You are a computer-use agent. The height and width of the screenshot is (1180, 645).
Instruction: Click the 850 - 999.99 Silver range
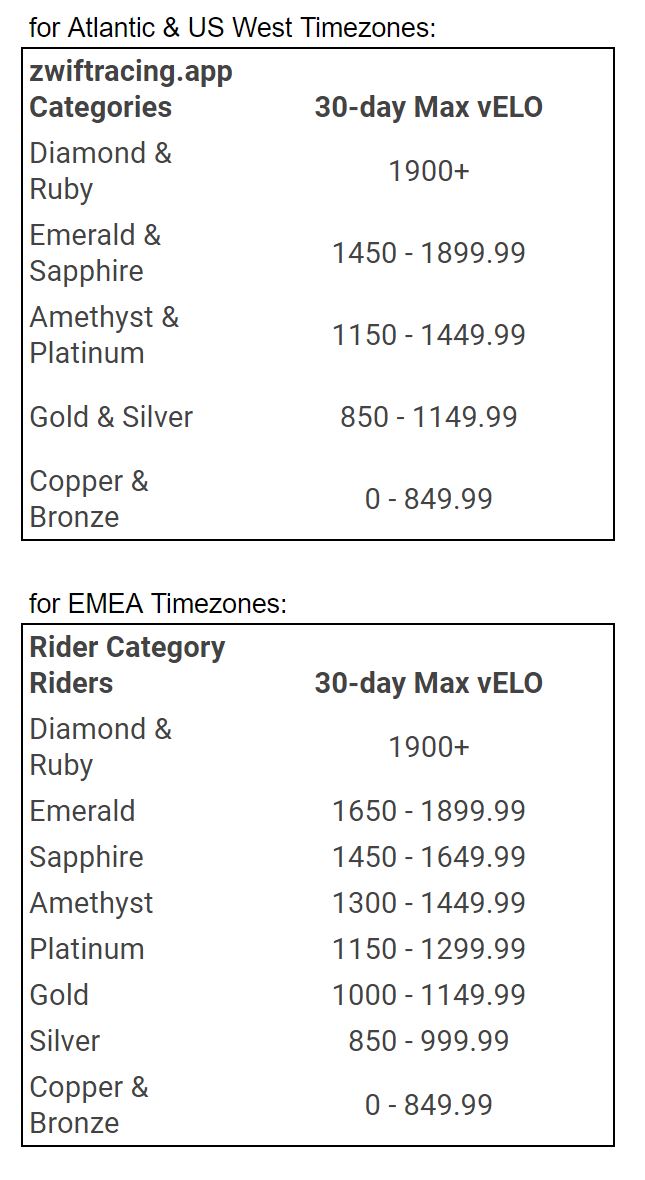click(x=428, y=1041)
